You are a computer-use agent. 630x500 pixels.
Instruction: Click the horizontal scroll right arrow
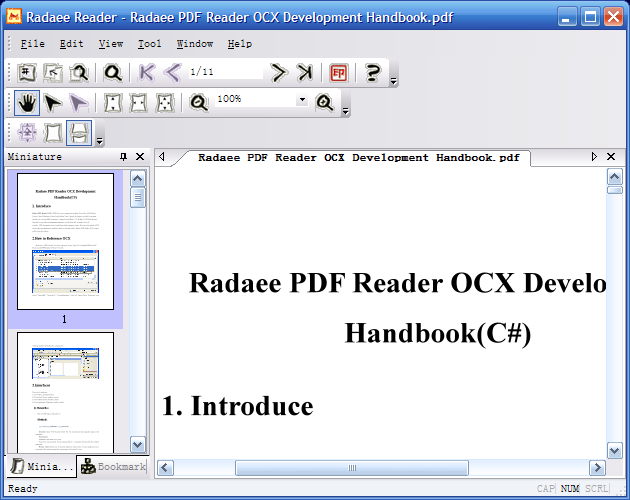pos(597,468)
